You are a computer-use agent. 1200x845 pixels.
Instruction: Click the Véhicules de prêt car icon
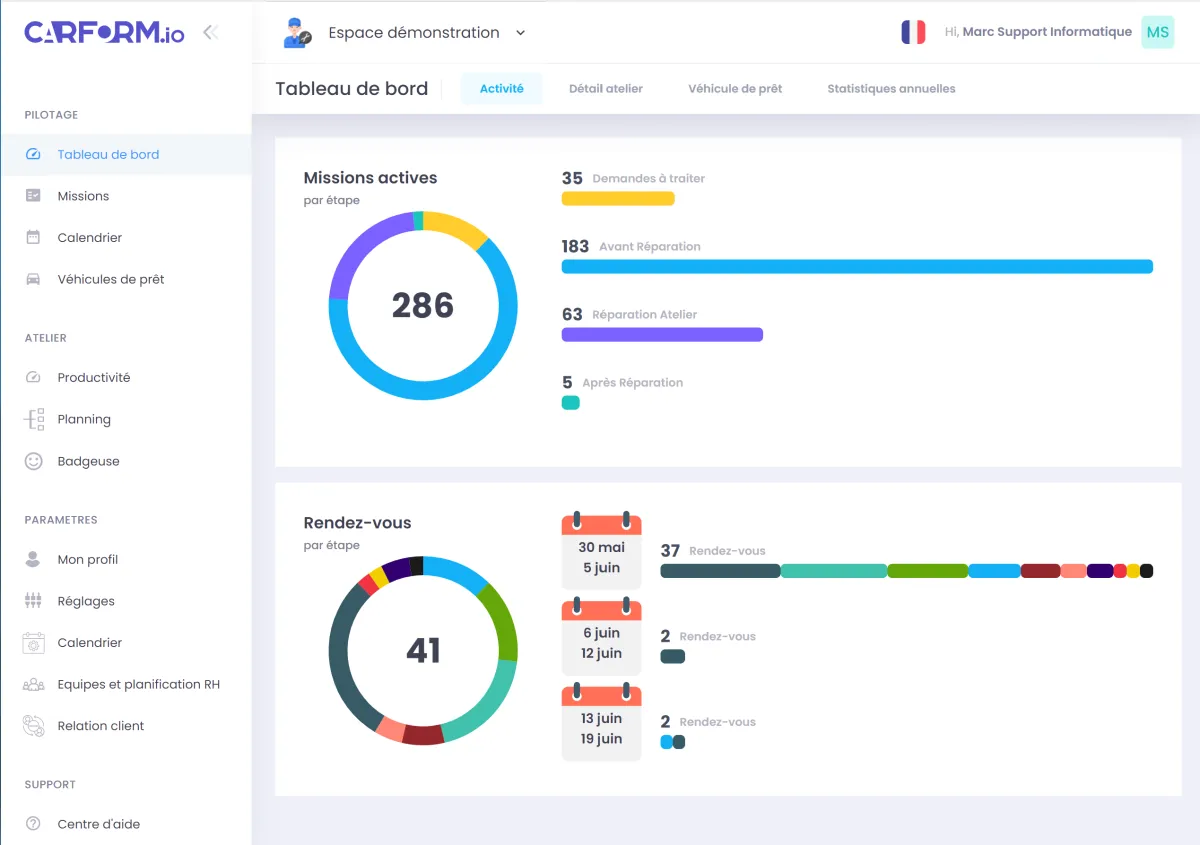tap(34, 279)
